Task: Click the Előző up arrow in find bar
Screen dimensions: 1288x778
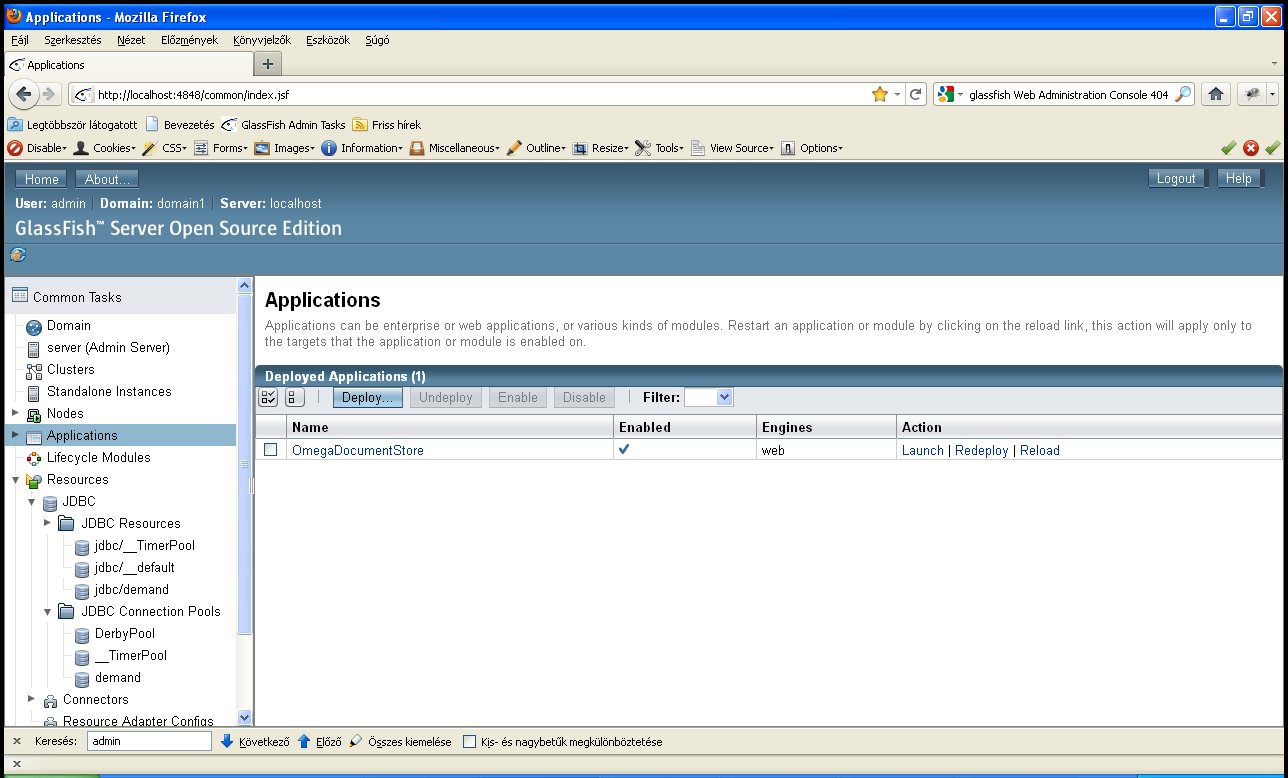Action: point(304,742)
